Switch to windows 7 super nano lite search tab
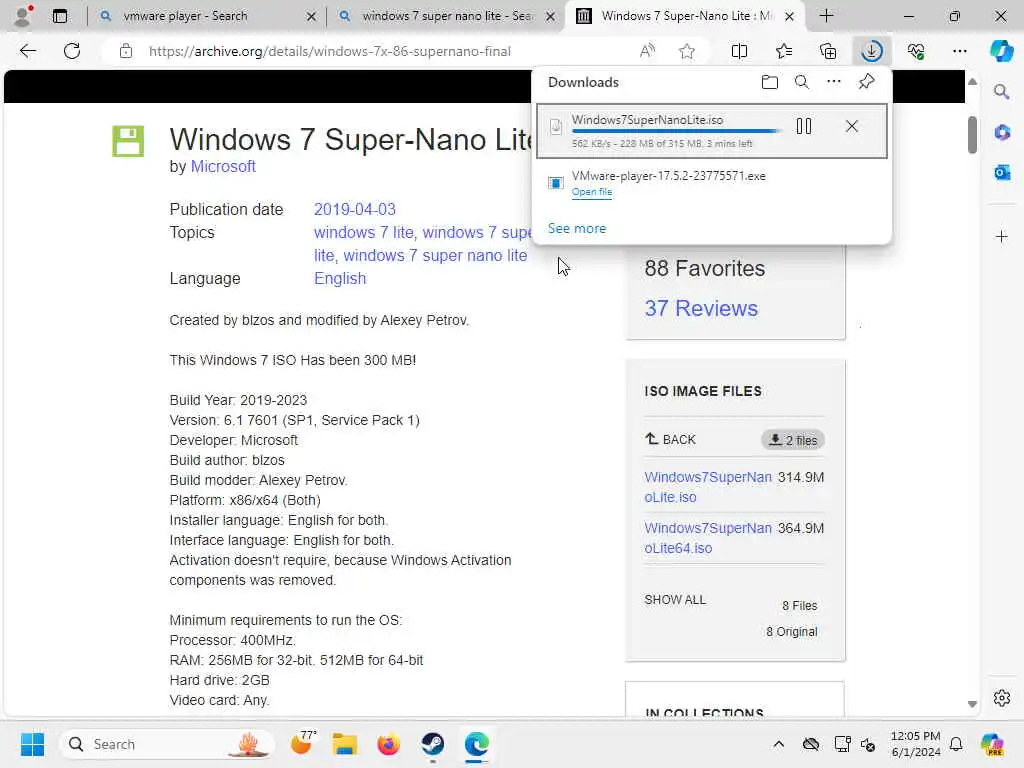1024x768 pixels. pos(446,16)
